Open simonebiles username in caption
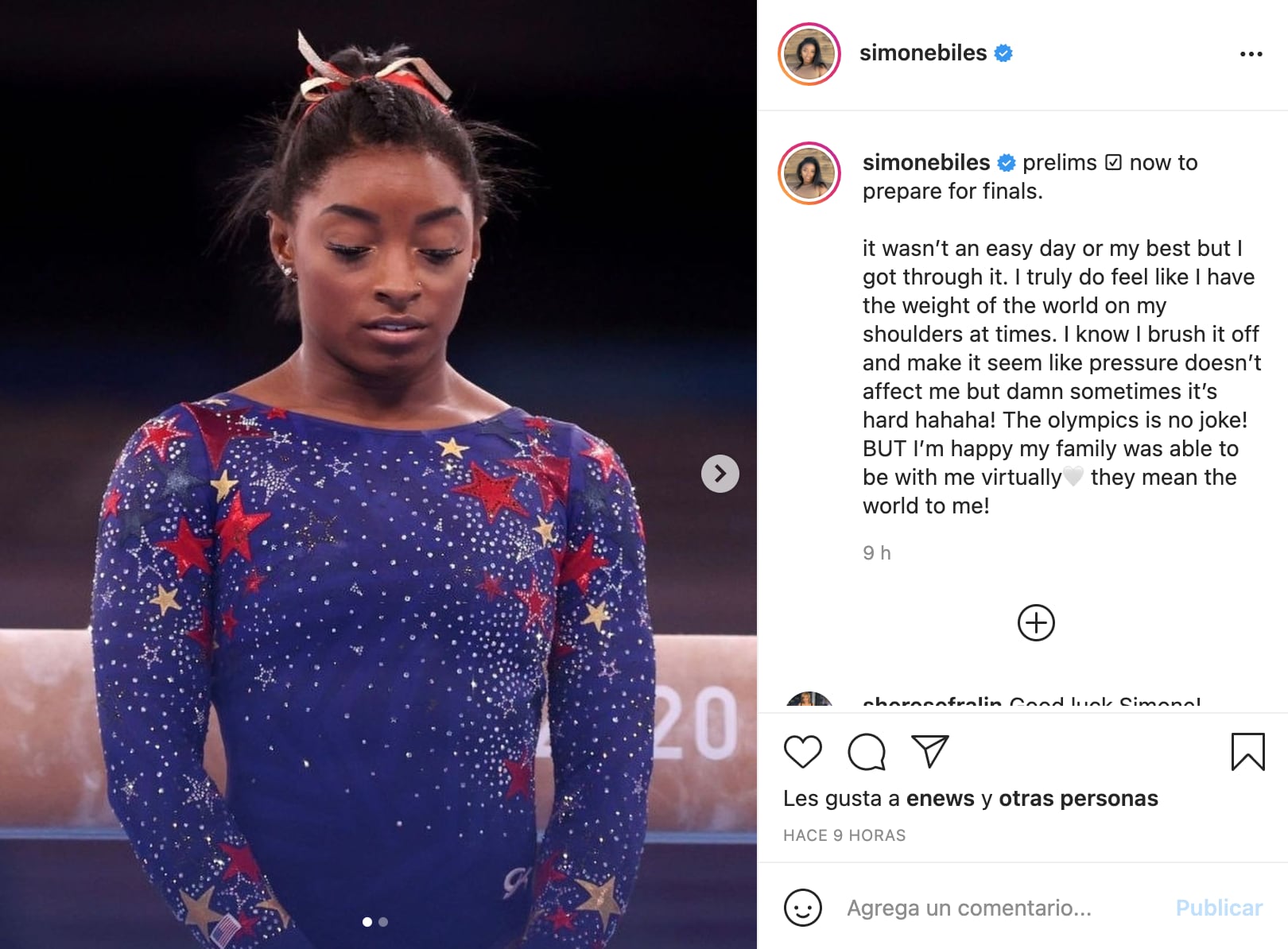The width and height of the screenshot is (1288, 949). click(x=926, y=162)
